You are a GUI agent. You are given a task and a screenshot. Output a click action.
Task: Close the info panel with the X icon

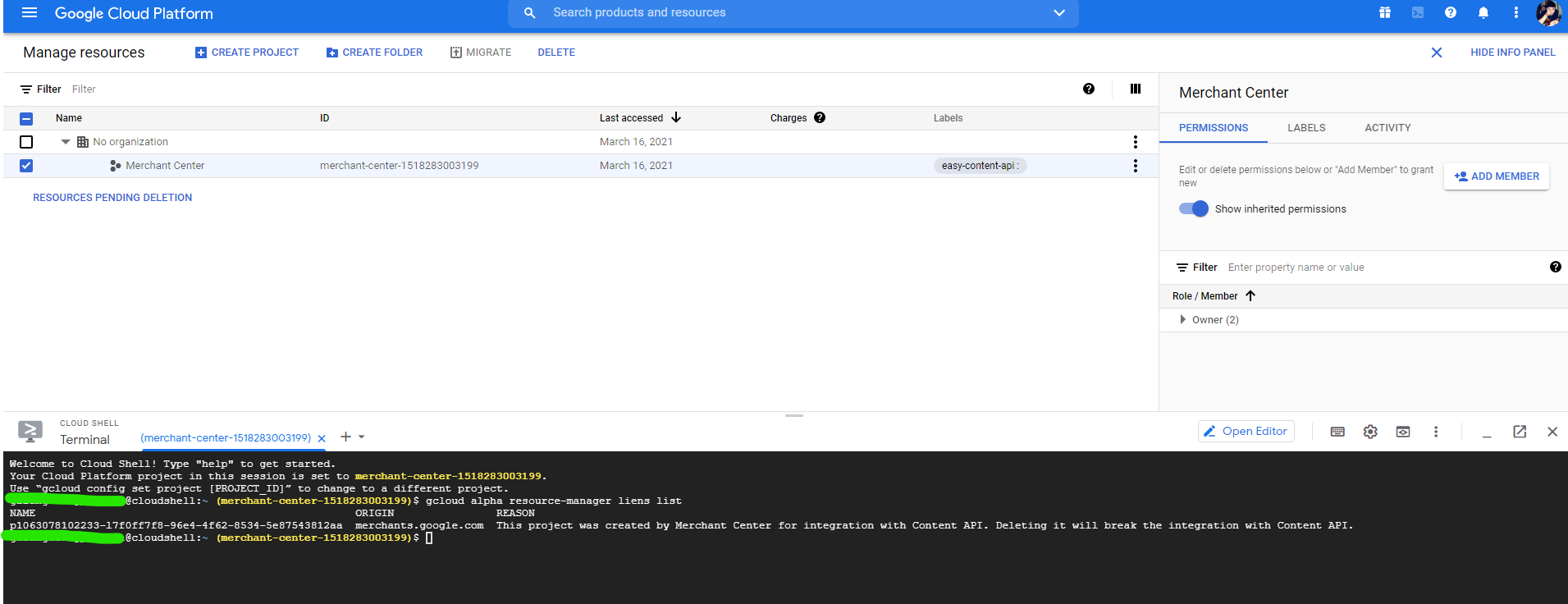[1437, 53]
